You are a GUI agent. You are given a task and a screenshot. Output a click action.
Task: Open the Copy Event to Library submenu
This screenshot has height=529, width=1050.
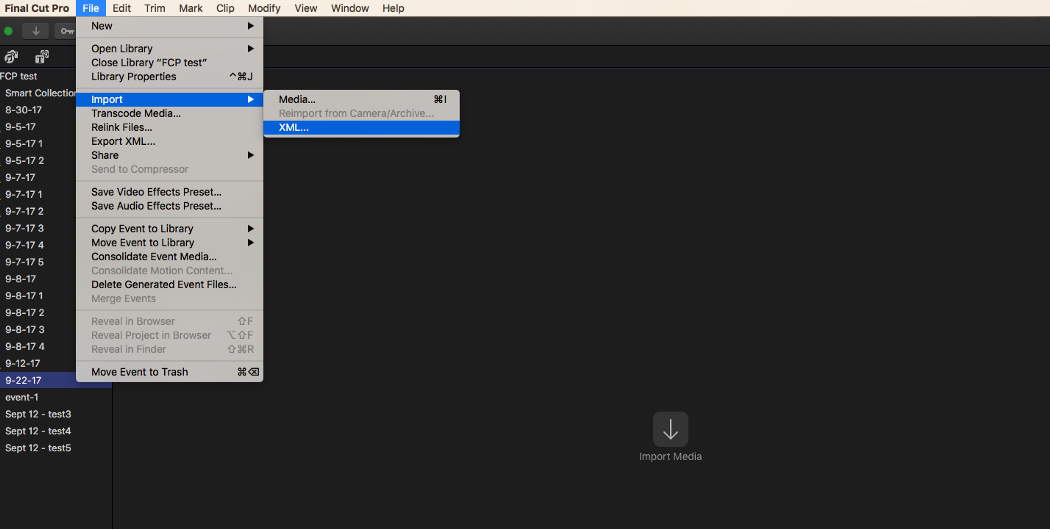coord(169,229)
